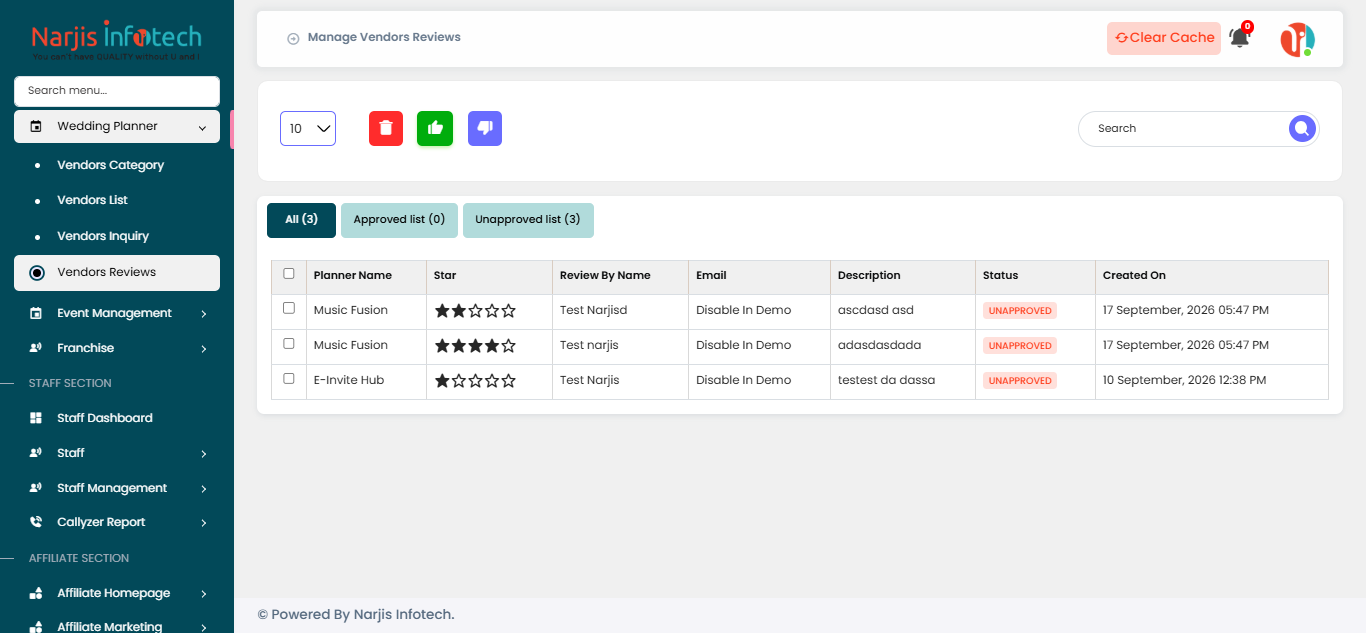Viewport: 1366px width, 633px height.
Task: Click the Callyzer Report phone icon
Action: tap(36, 522)
